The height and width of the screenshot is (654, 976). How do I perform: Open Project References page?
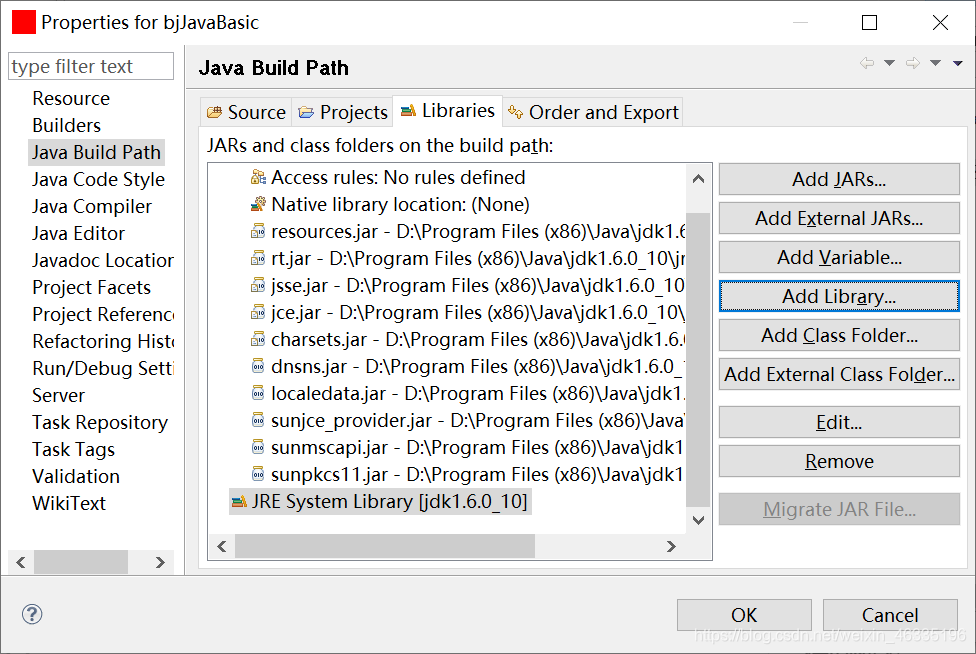click(103, 314)
